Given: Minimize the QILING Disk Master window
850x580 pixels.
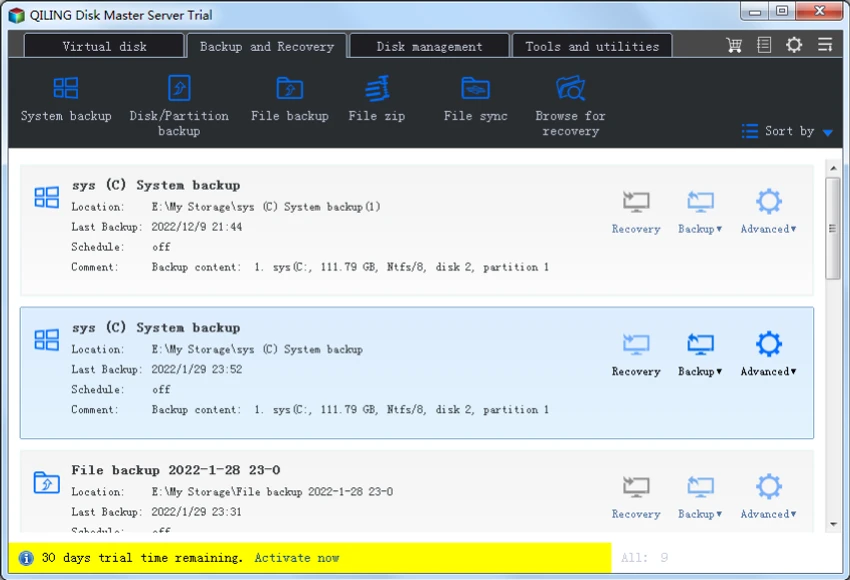Looking at the screenshot, I should point(755,11).
